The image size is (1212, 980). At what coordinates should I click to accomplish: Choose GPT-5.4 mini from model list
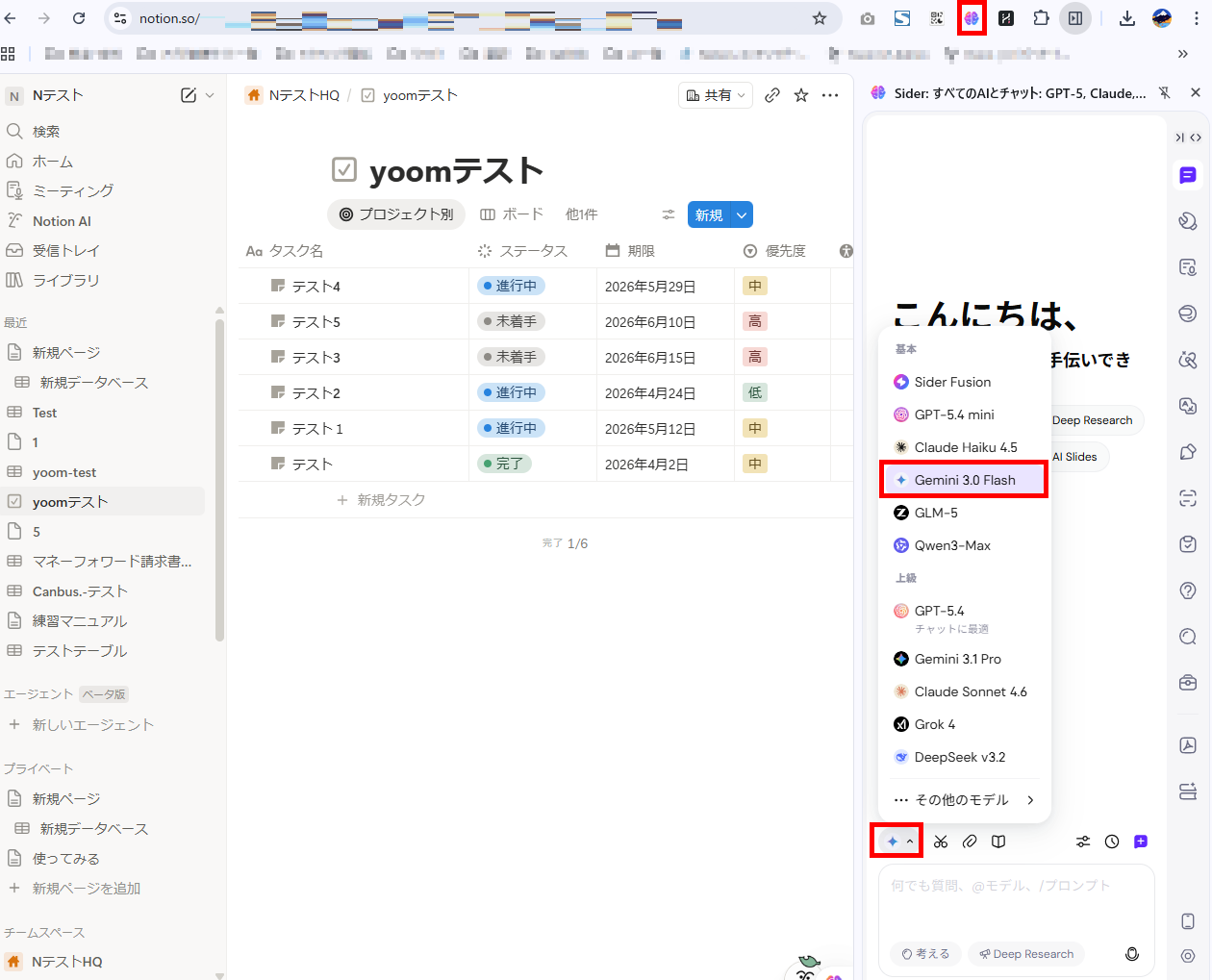click(964, 415)
